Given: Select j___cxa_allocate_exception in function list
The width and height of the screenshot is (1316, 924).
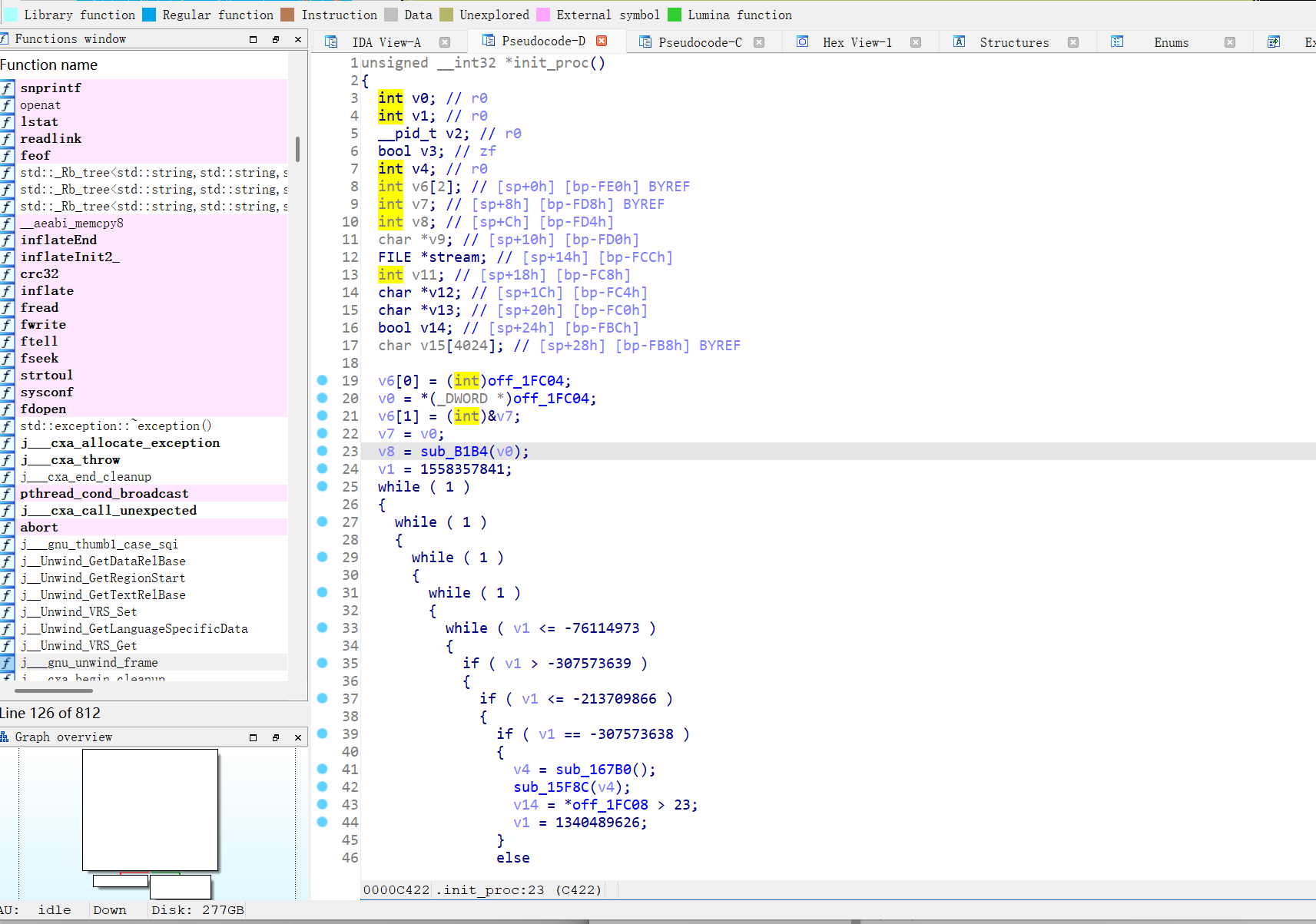Looking at the screenshot, I should pos(144,443).
